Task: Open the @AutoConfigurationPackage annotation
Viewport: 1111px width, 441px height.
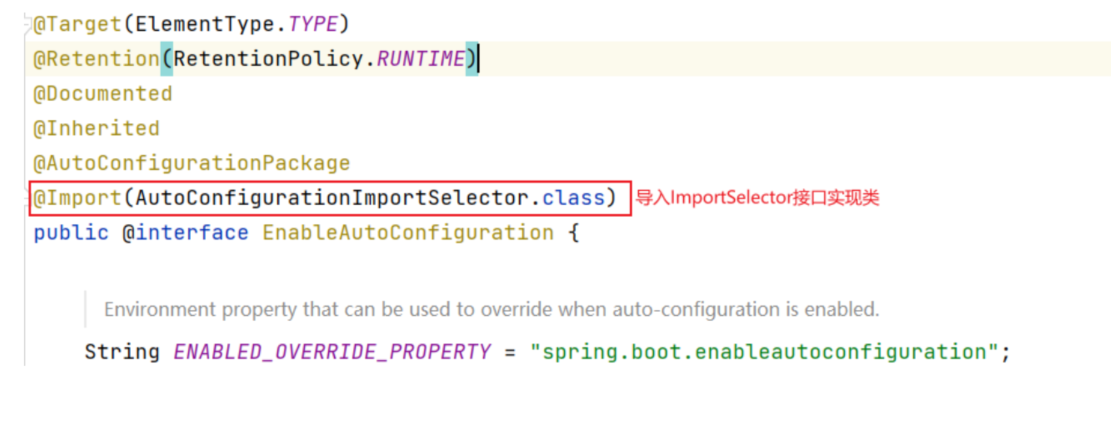Action: pyautogui.click(x=192, y=163)
